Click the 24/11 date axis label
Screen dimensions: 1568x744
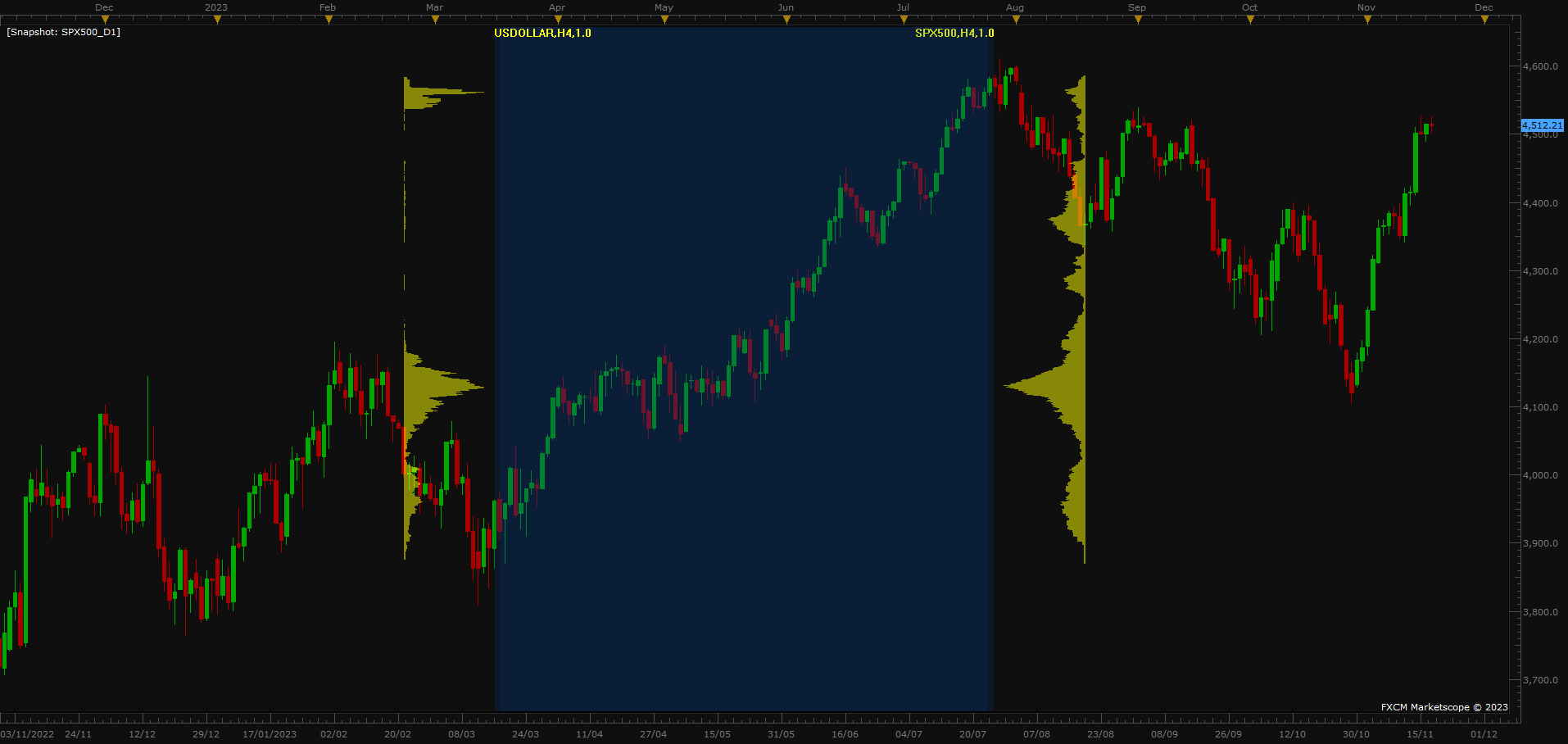click(x=79, y=734)
